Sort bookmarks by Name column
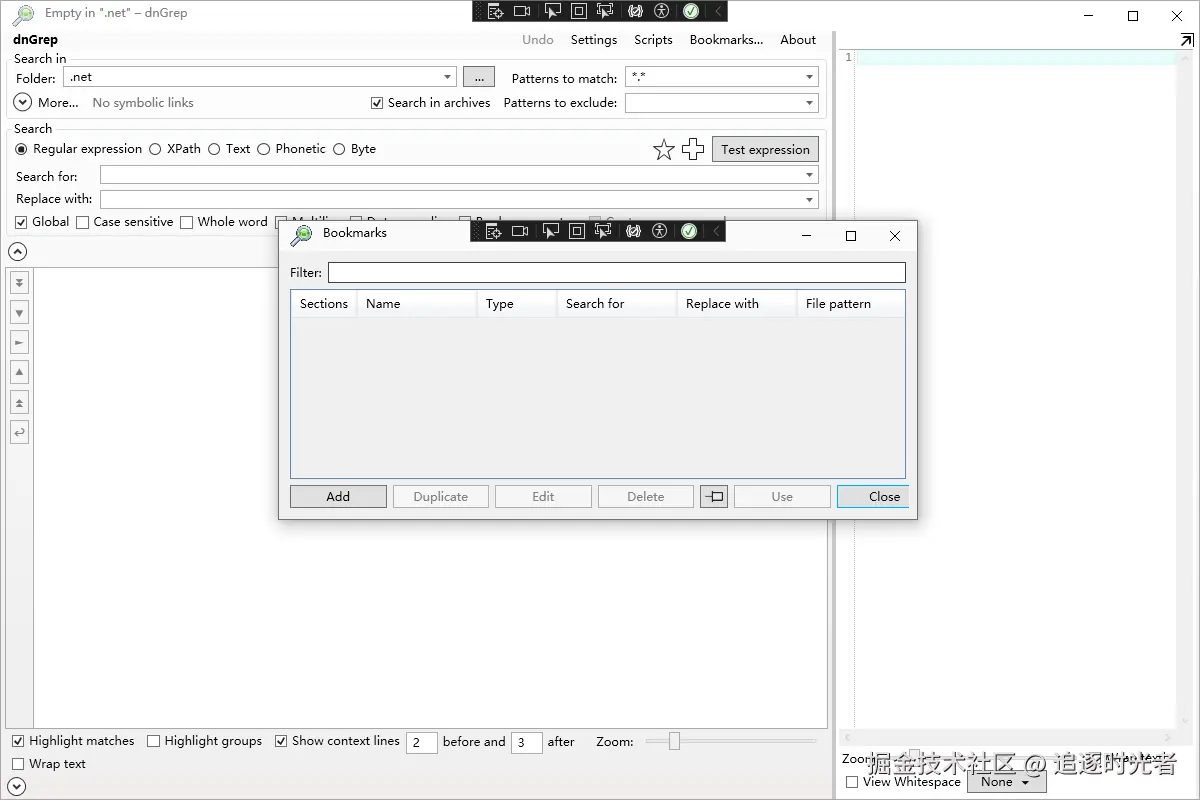Viewport: 1200px width, 800px height. (416, 304)
